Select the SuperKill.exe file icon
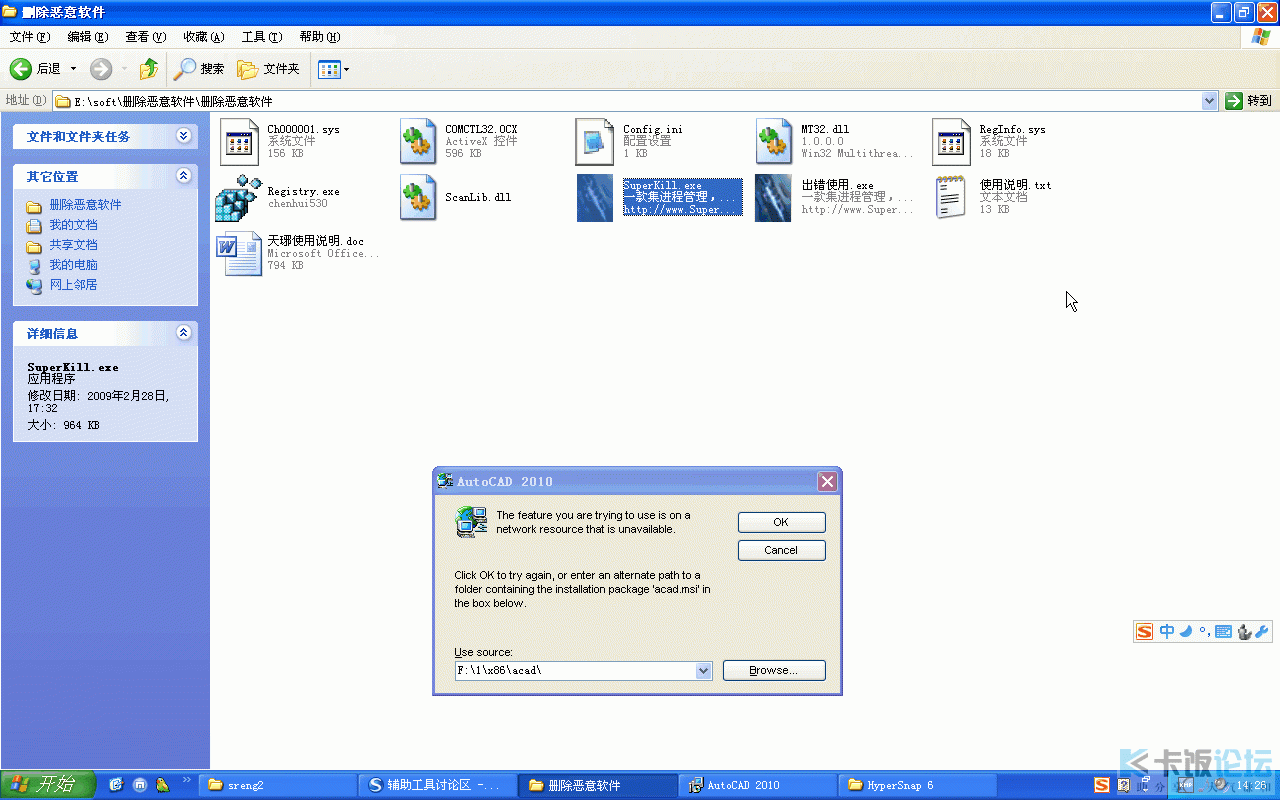The image size is (1280, 800). 595,198
